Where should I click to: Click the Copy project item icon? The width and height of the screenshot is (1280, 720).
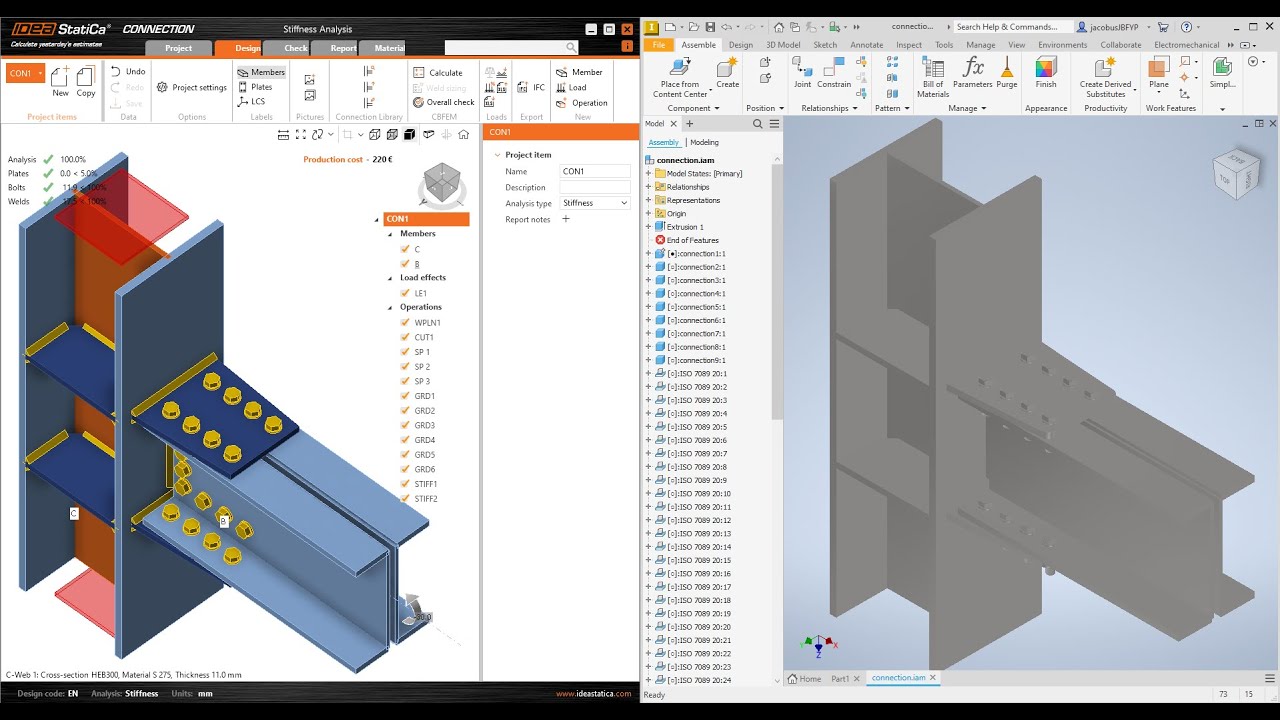coord(86,77)
